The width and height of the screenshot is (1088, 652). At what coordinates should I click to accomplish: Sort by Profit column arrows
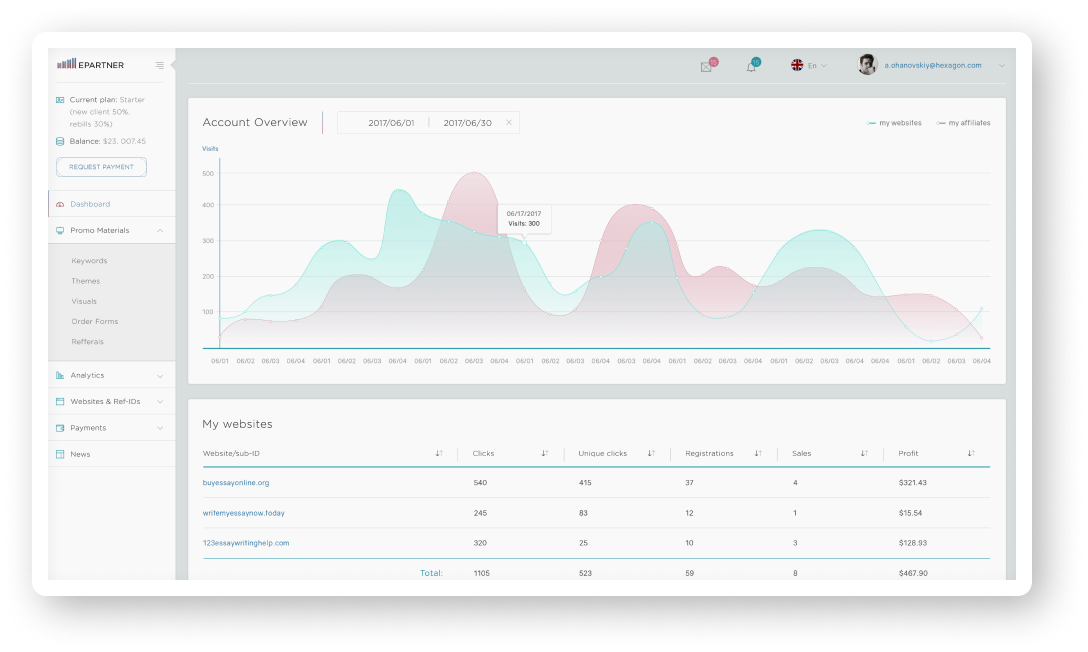971,454
